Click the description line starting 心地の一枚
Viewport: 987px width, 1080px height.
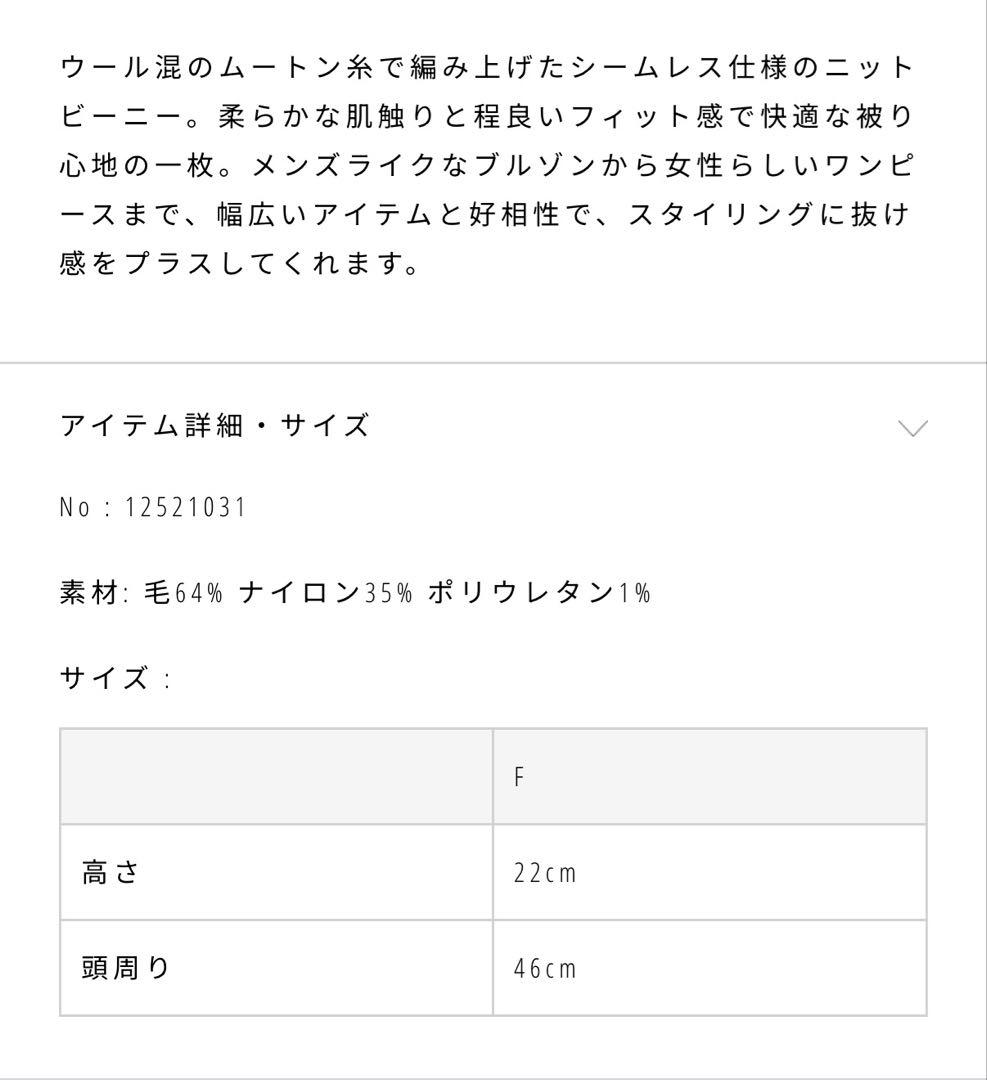(x=487, y=166)
